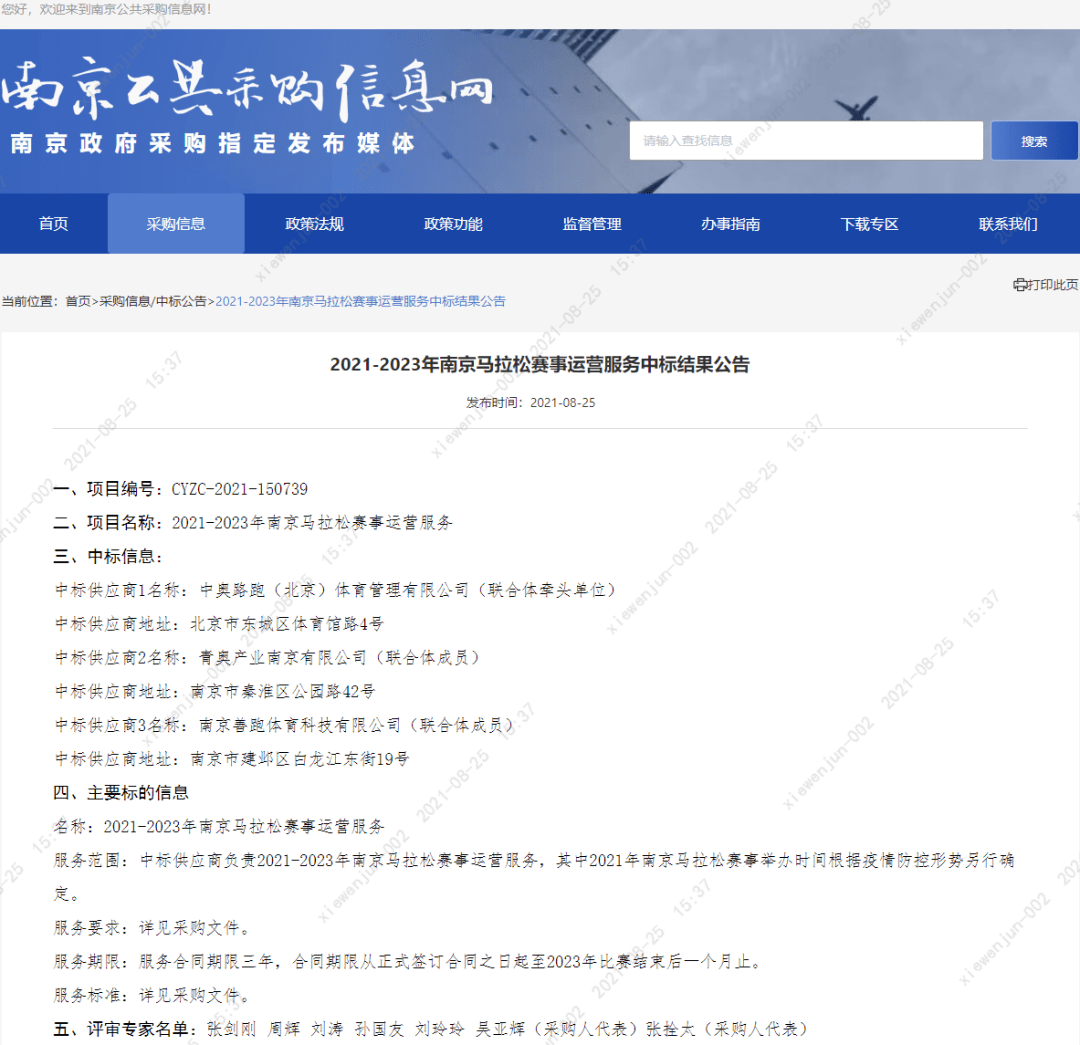Image resolution: width=1080 pixels, height=1045 pixels.
Task: Click the 发布时间: 2021-08-25 line
Action: [x=530, y=403]
